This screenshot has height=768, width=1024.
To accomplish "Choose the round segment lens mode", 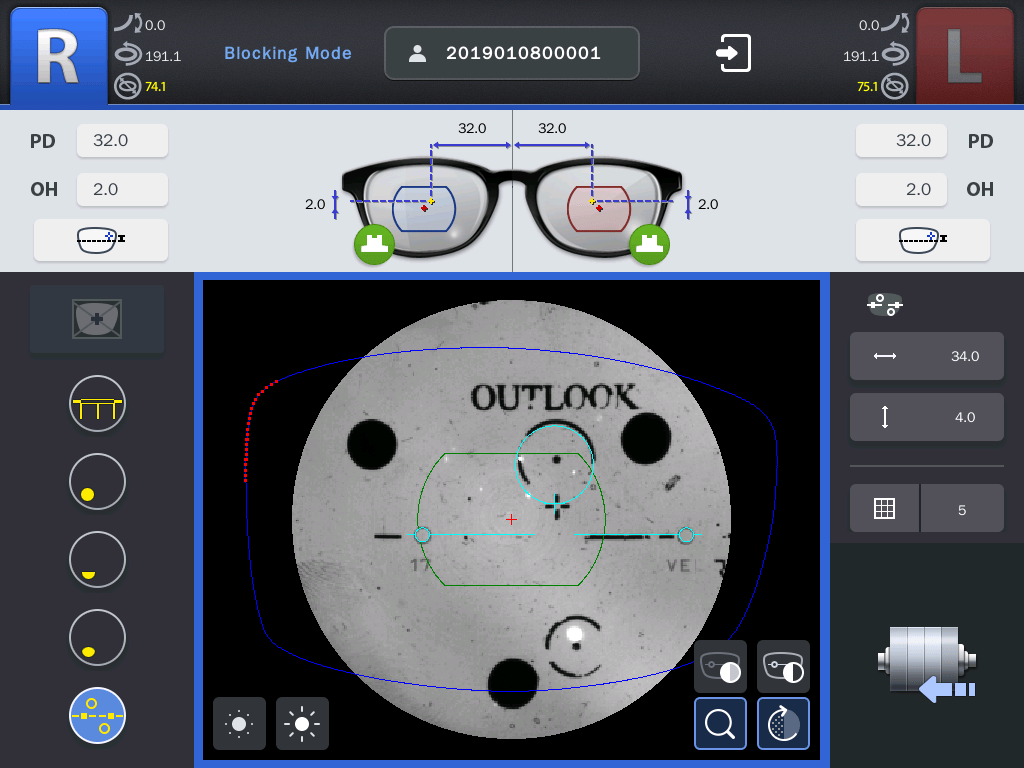I will point(97,482).
